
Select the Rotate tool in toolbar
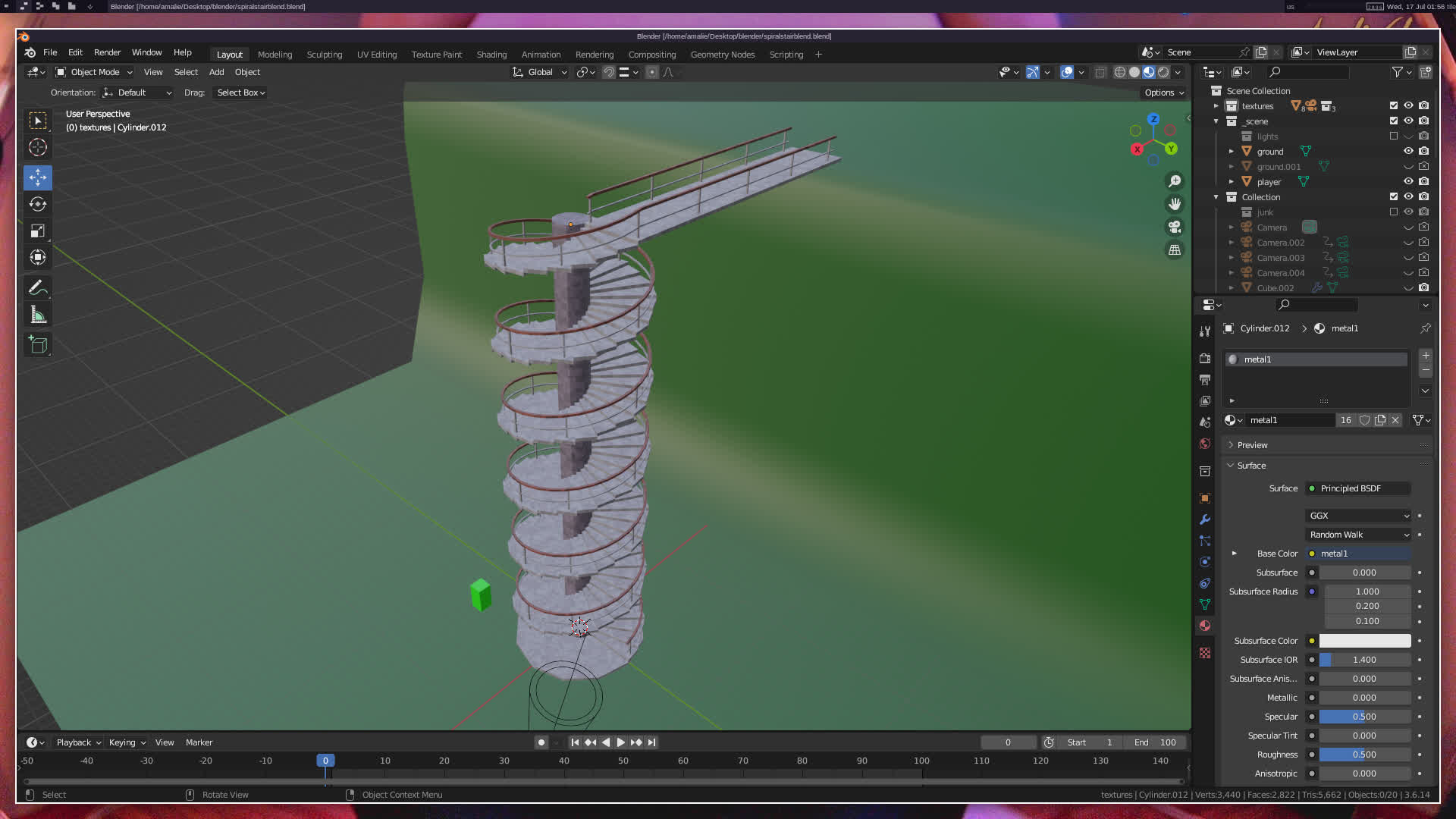coord(38,204)
